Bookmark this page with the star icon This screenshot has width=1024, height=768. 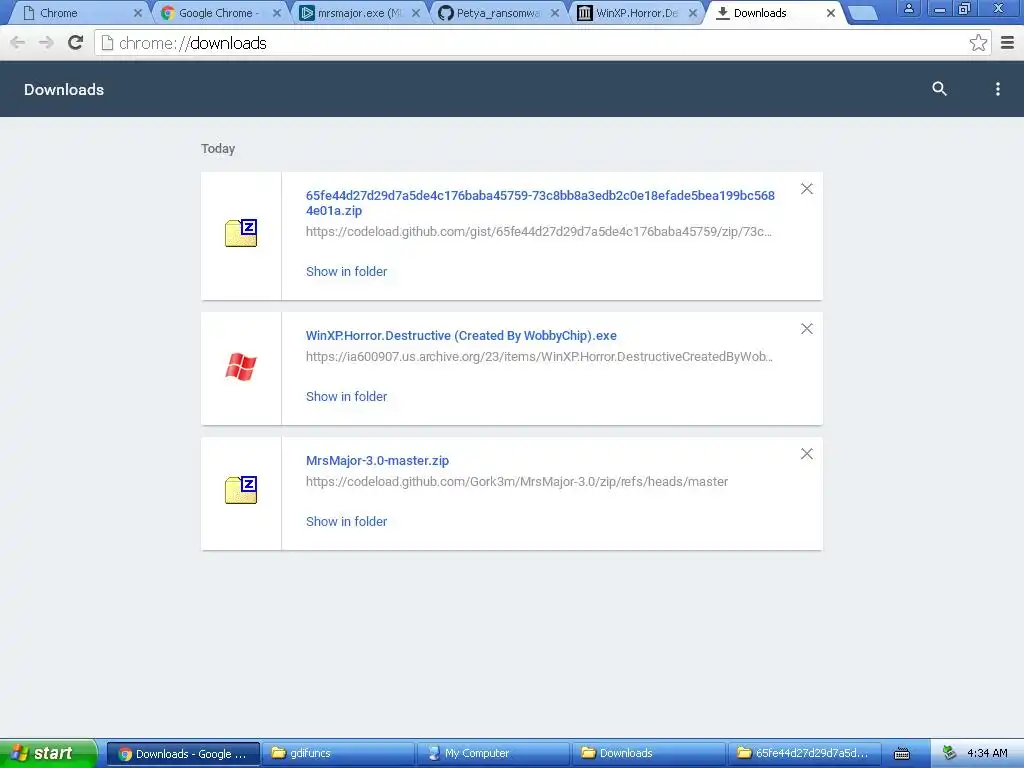(978, 43)
